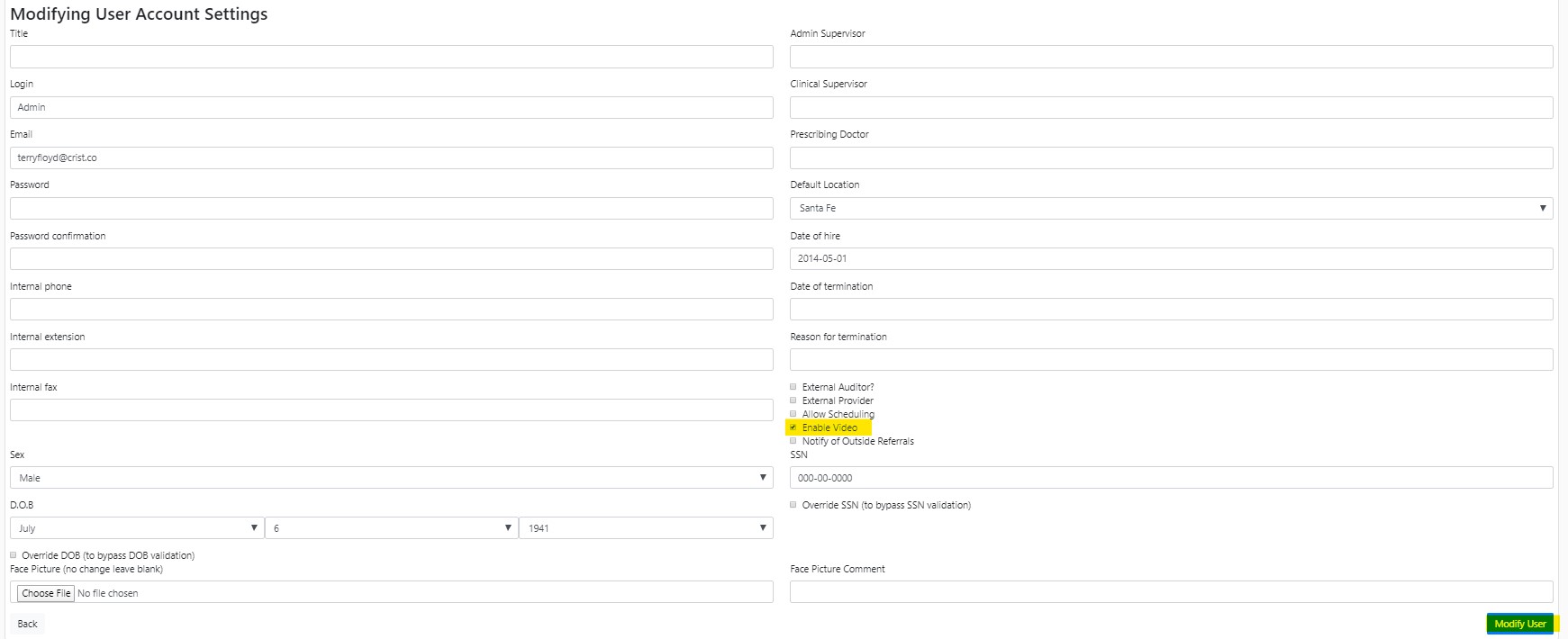
Task: Click the Face Picture Comment field
Action: click(1171, 591)
